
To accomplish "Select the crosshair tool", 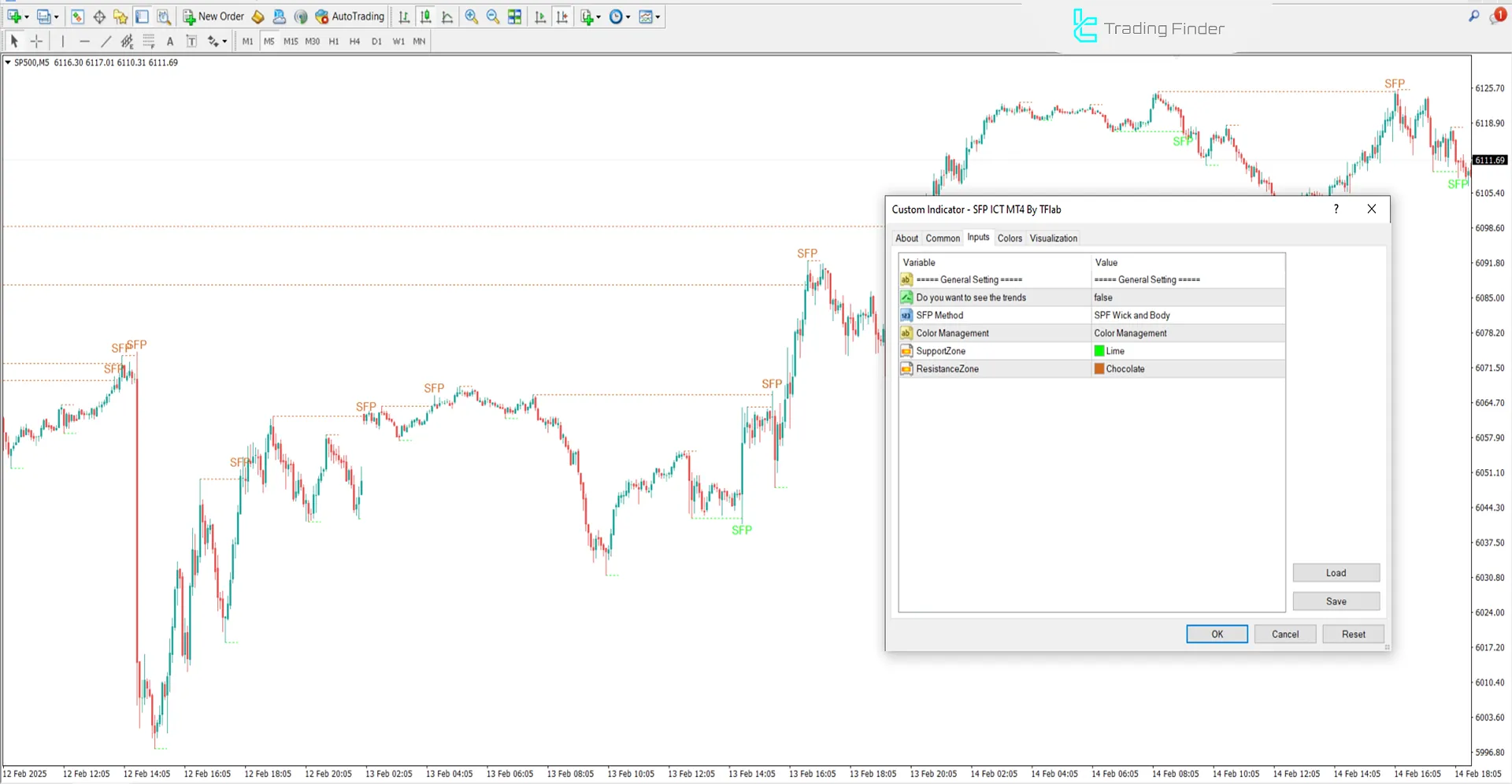I will [36, 42].
